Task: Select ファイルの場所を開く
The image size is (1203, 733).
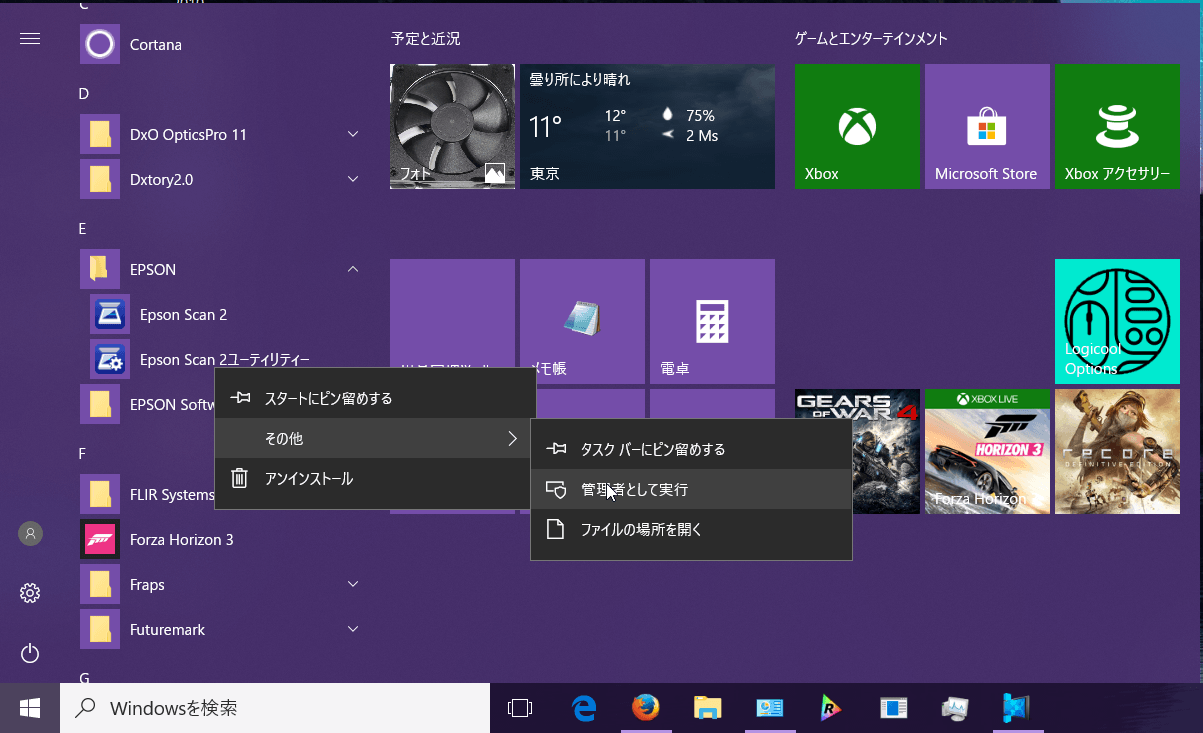Action: click(691, 529)
